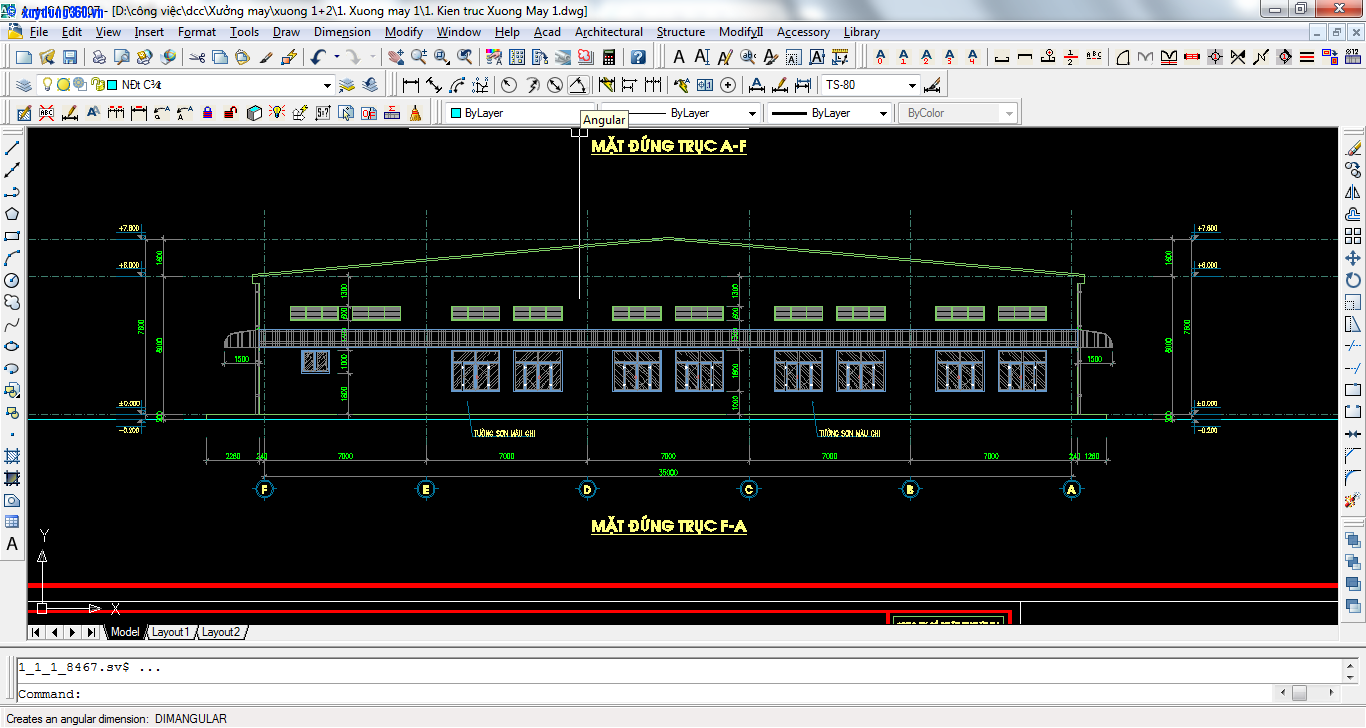Open the ByLayer linetype dropdown
1366x728 pixels.
pyautogui.click(x=752, y=113)
